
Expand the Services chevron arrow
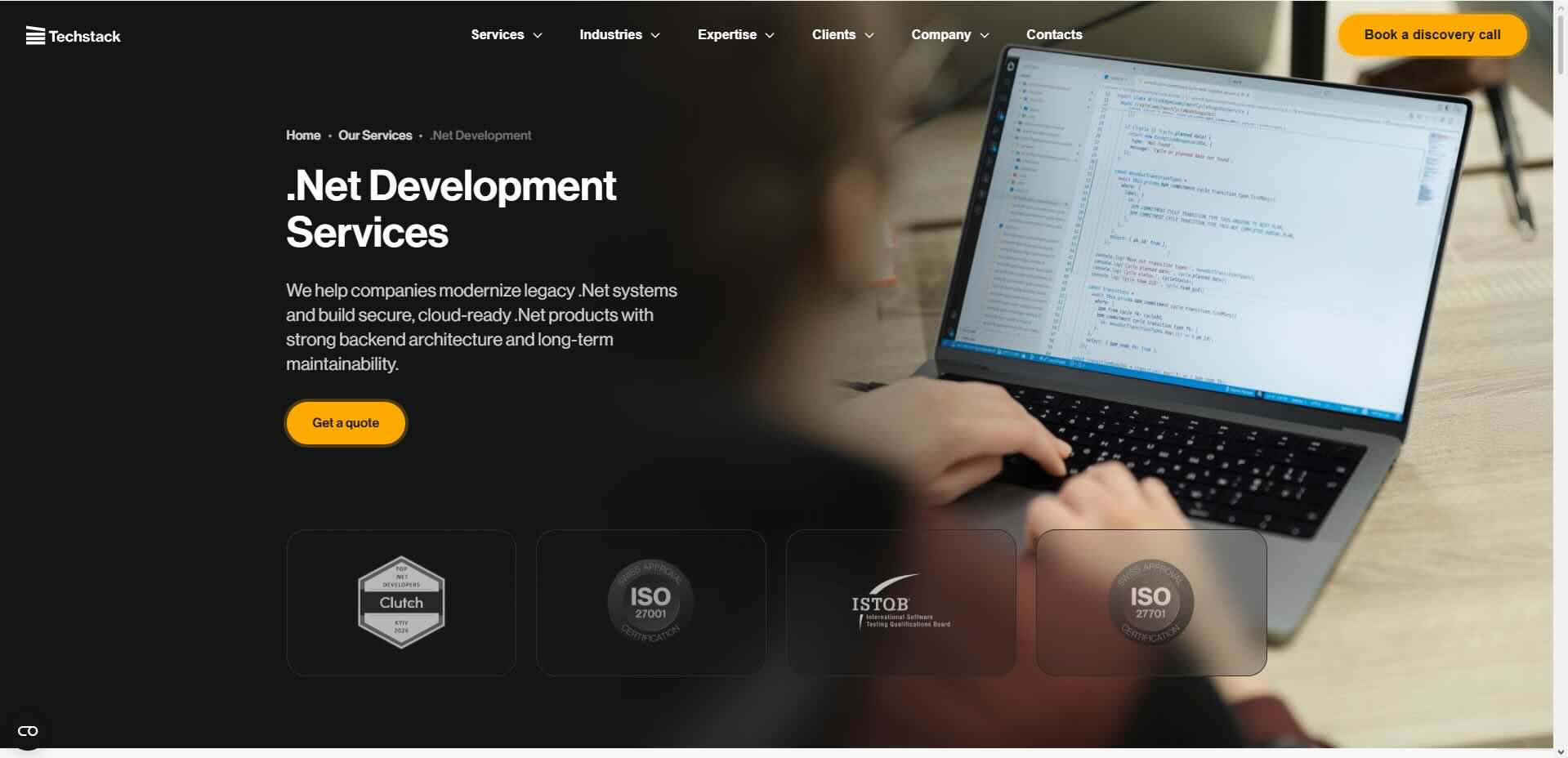click(538, 35)
